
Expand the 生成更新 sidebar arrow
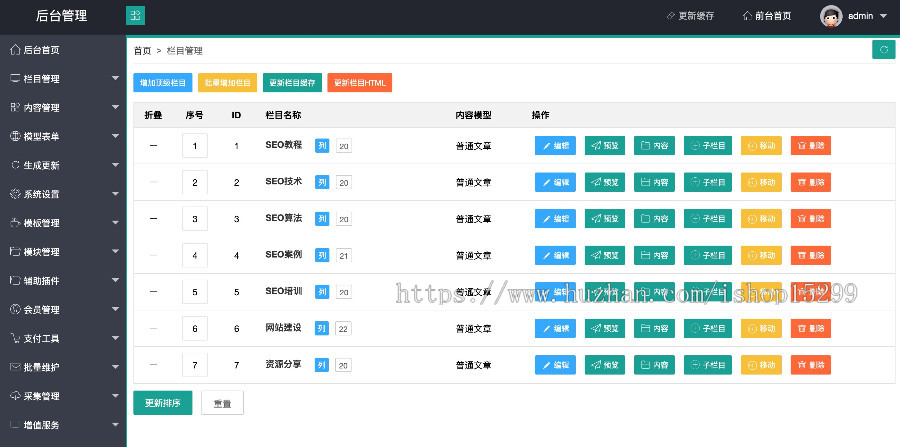115,165
